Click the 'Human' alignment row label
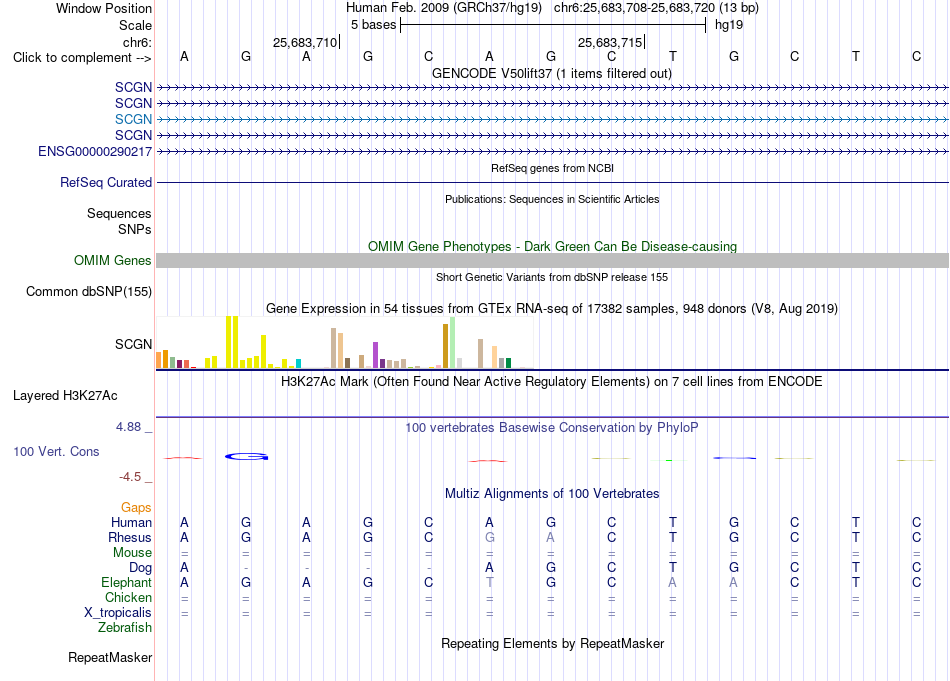Image resolution: width=950 pixels, height=681 pixels. [x=131, y=522]
